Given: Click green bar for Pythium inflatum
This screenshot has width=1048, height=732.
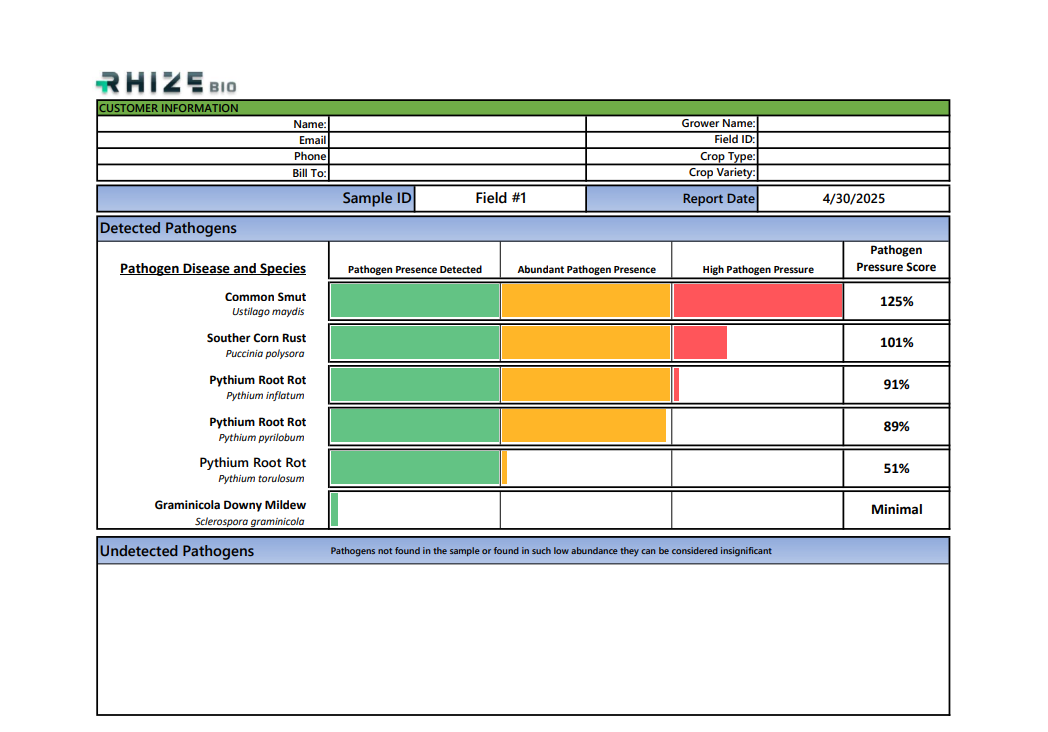Looking at the screenshot, I should [x=415, y=384].
